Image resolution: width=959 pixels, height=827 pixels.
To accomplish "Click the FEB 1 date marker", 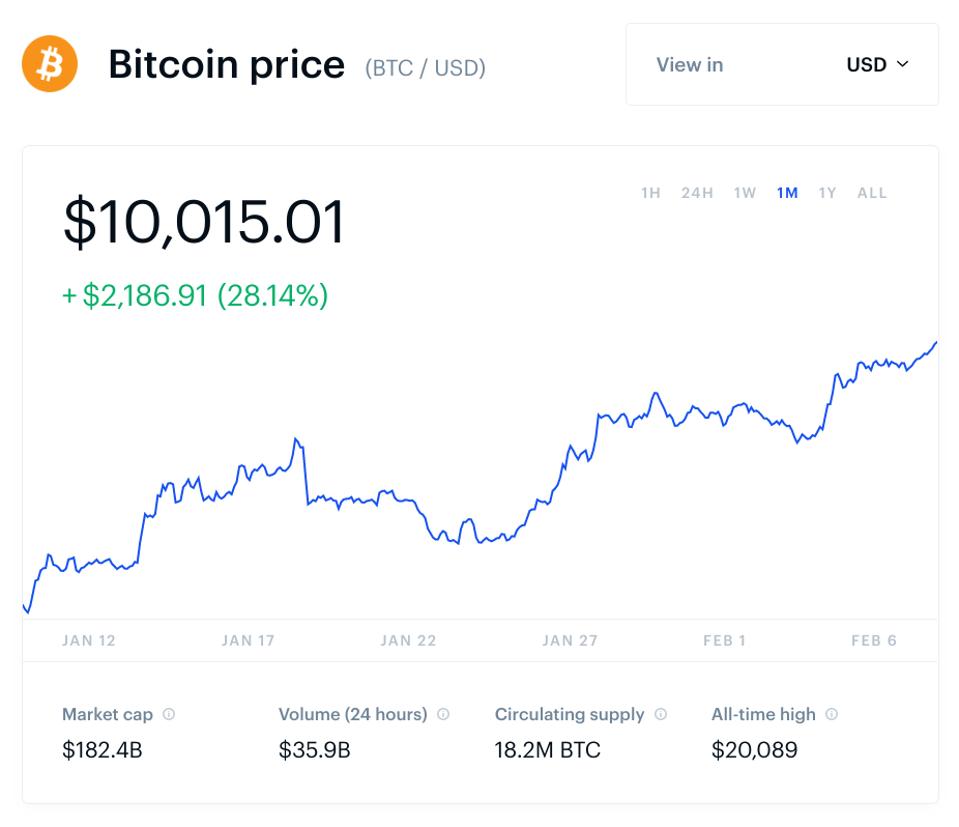I will click(x=724, y=640).
